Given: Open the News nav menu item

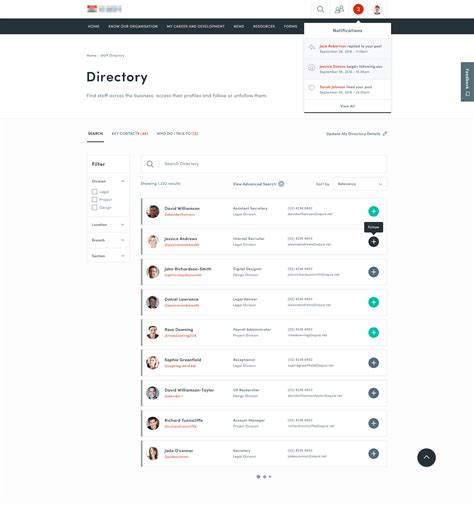Looking at the screenshot, I should (239, 26).
